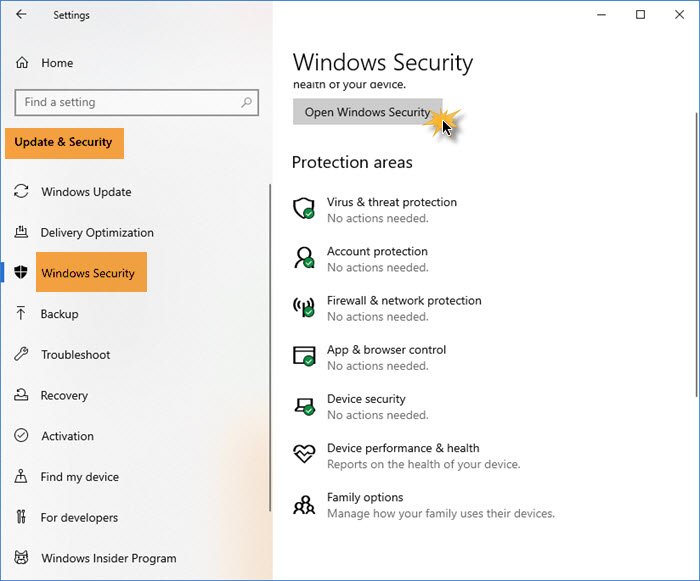Click the Windows Update sync arrows icon
The image size is (700, 581).
coord(21,191)
